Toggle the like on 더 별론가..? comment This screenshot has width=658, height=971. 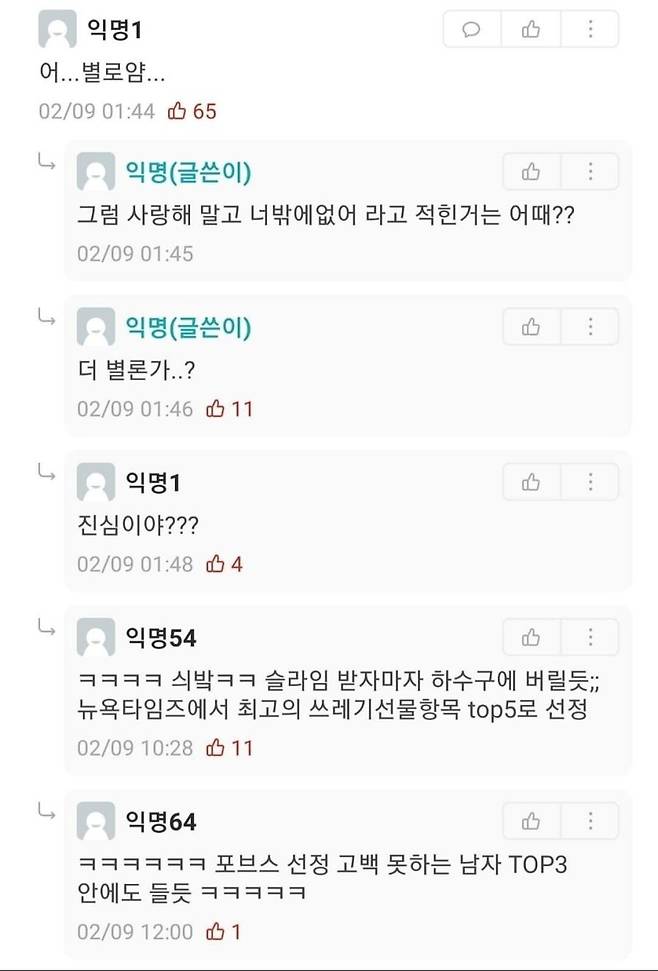pyautogui.click(x=530, y=326)
